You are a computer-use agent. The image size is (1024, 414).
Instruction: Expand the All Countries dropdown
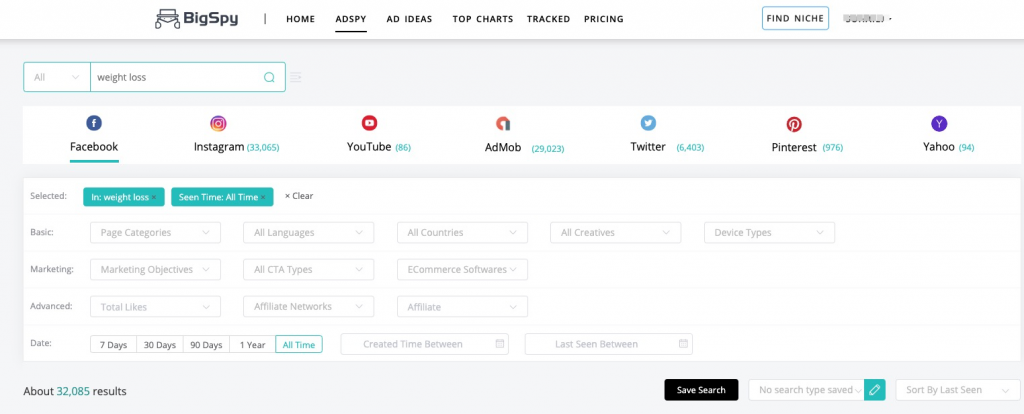(x=462, y=232)
